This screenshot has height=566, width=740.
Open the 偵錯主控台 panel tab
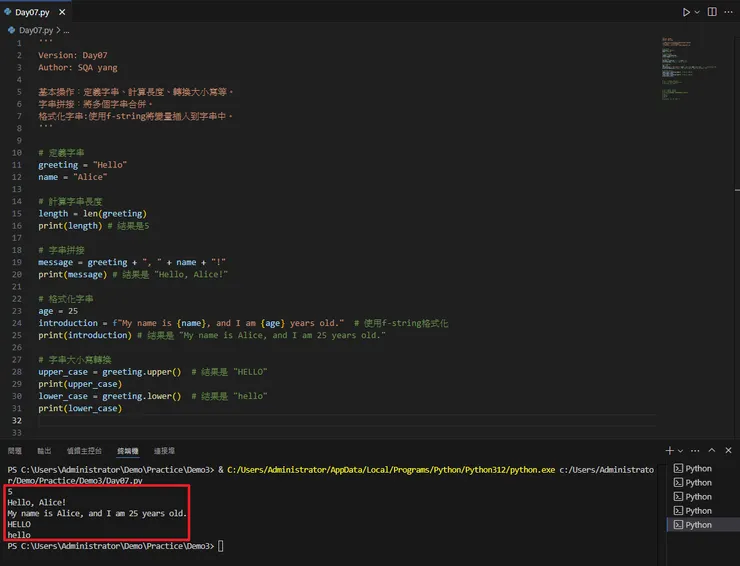coord(84,451)
